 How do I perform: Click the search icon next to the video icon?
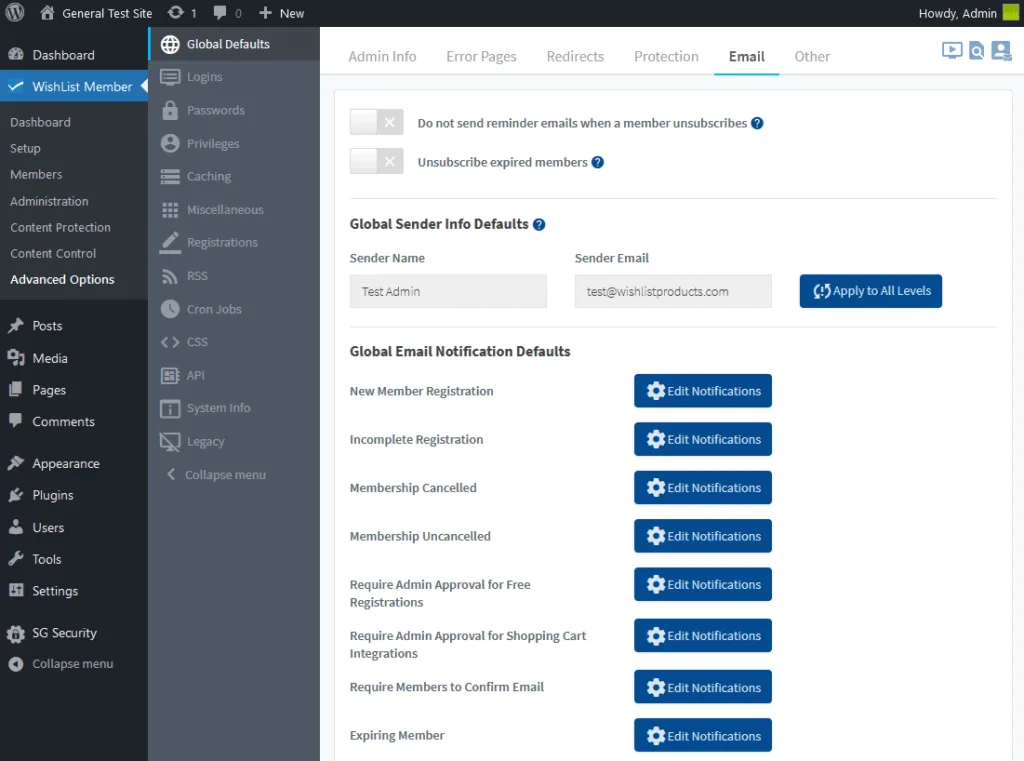[x=976, y=50]
